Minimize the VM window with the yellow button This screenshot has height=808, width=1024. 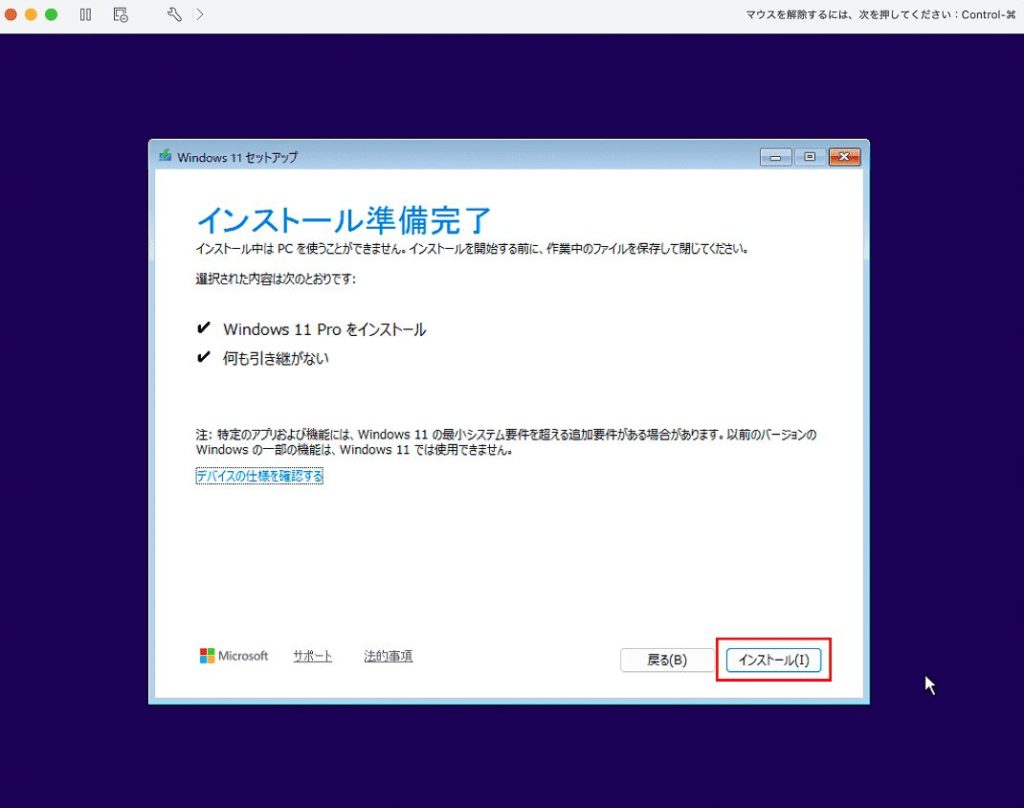pos(31,14)
